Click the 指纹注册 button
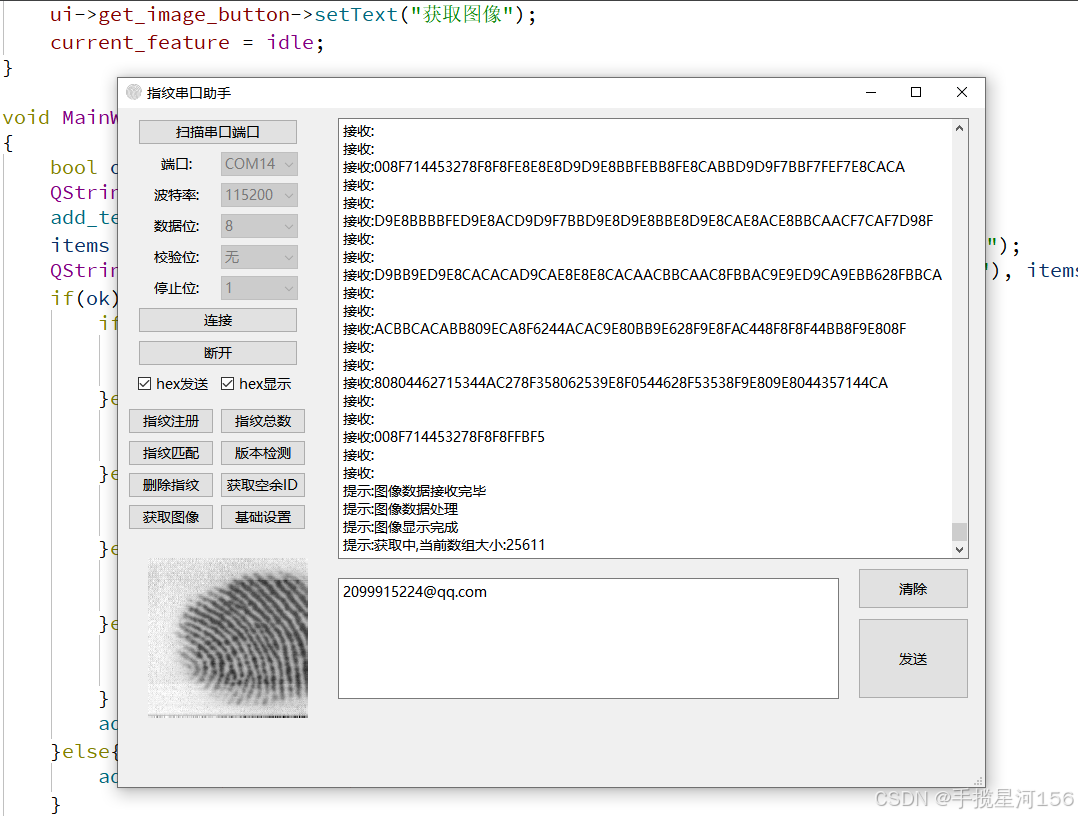Image resolution: width=1078 pixels, height=816 pixels. 170,421
